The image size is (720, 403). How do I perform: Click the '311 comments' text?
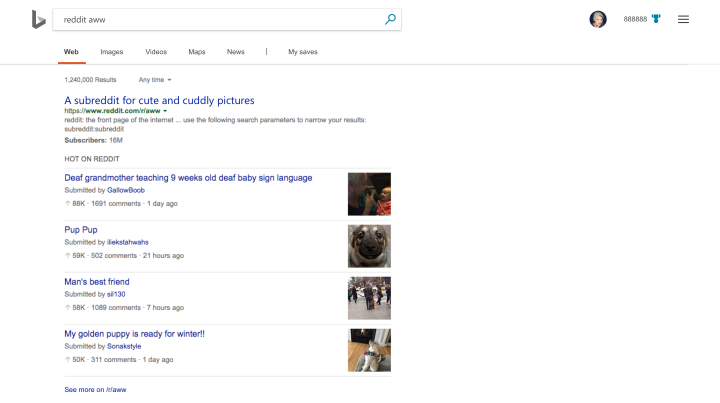(113, 359)
